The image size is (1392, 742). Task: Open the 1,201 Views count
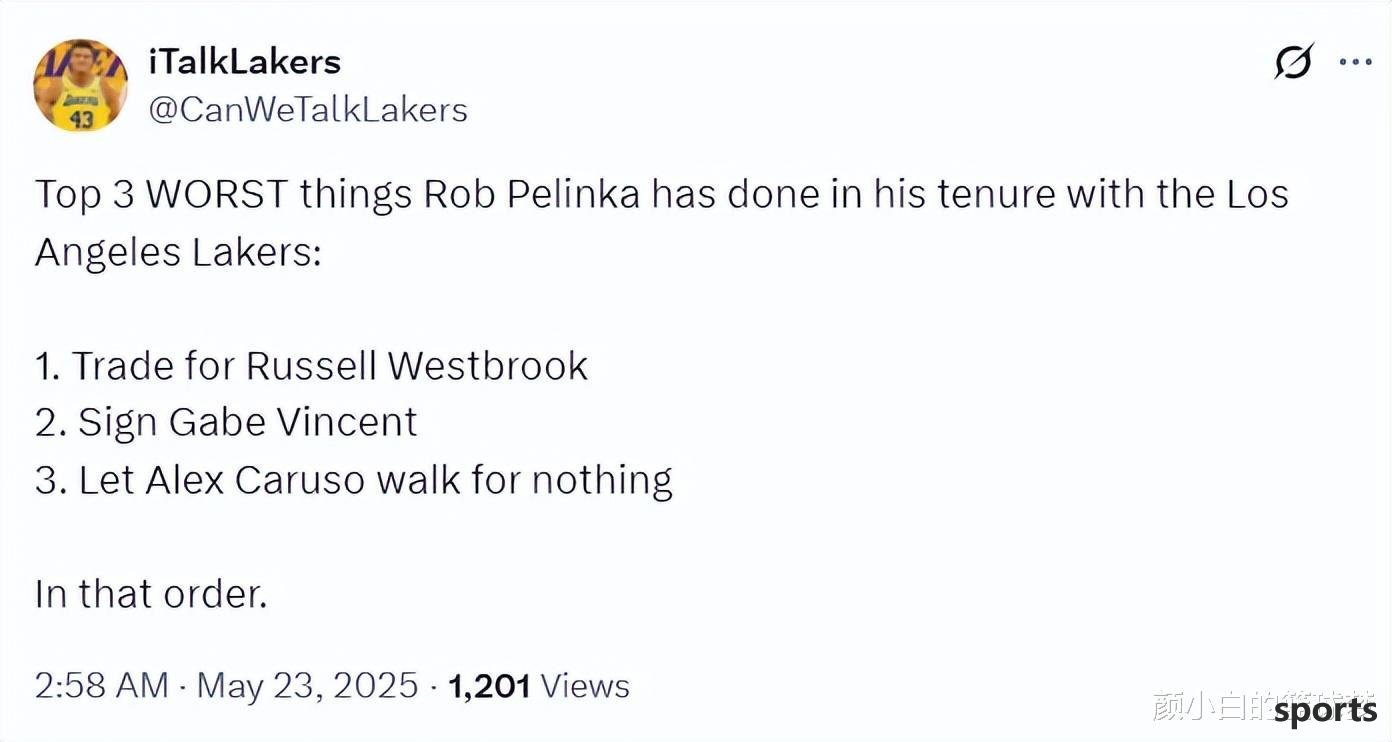coord(539,686)
